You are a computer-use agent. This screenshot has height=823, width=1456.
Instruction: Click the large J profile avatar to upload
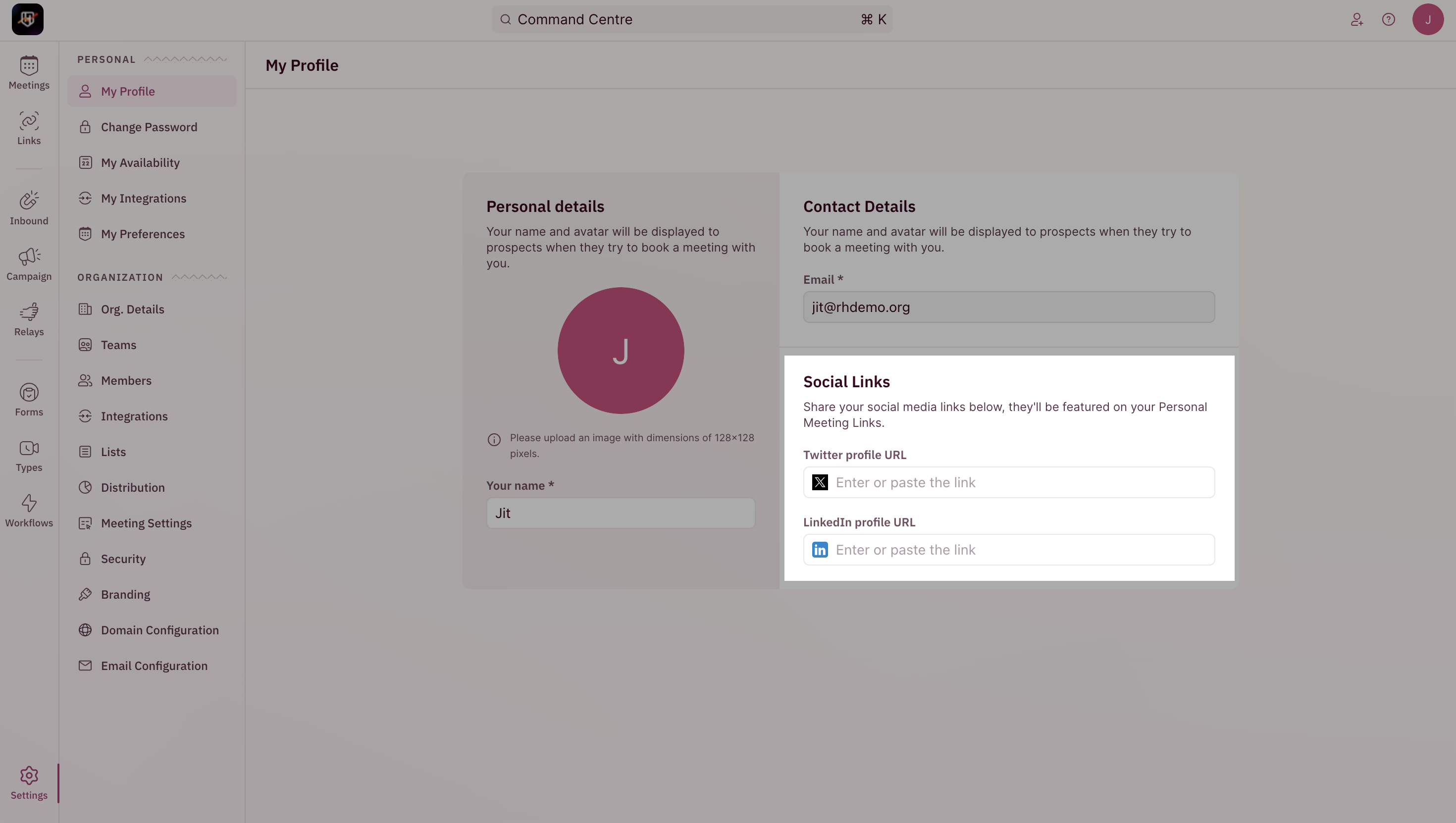621,351
